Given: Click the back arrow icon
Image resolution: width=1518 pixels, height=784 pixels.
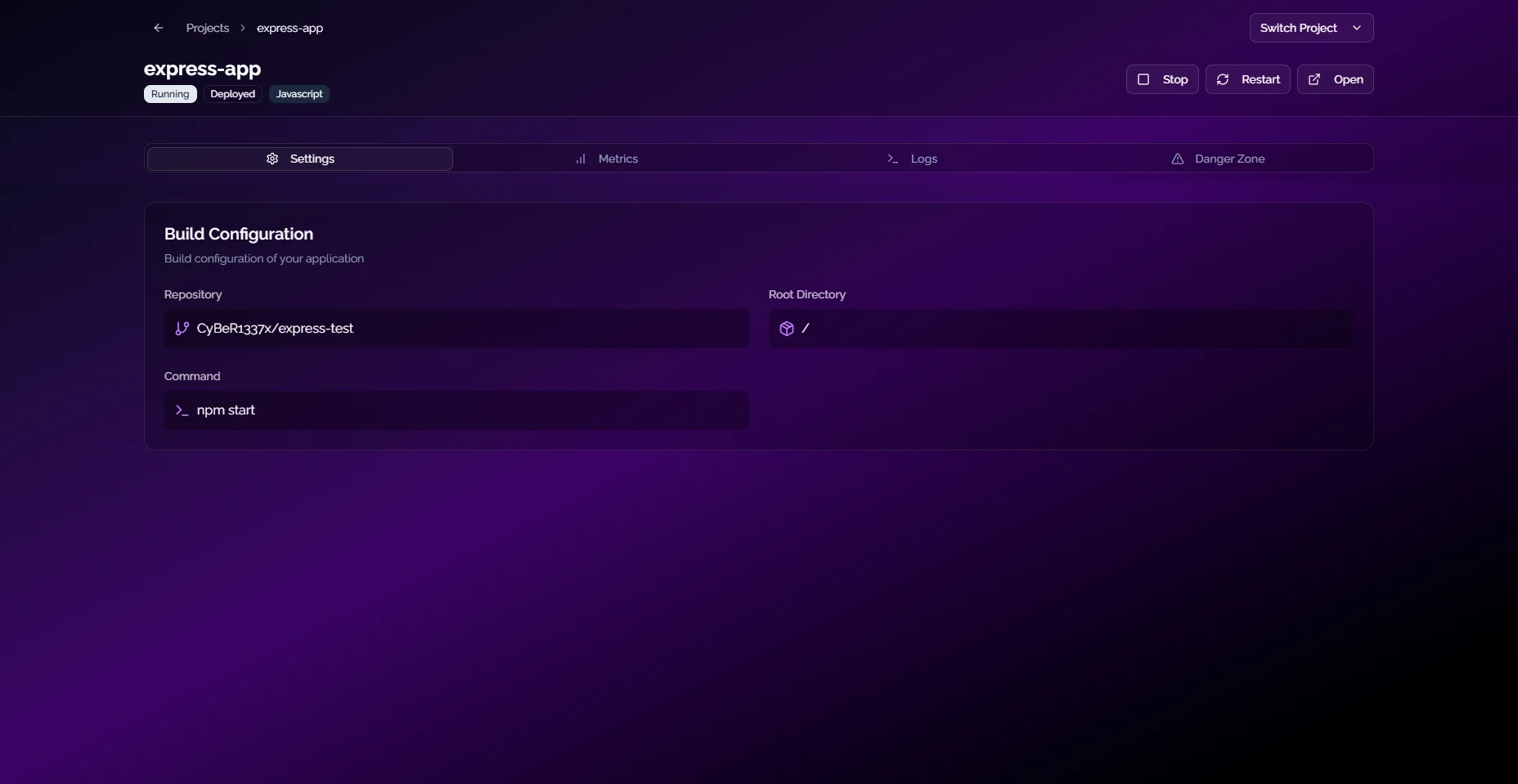Looking at the screenshot, I should point(159,28).
